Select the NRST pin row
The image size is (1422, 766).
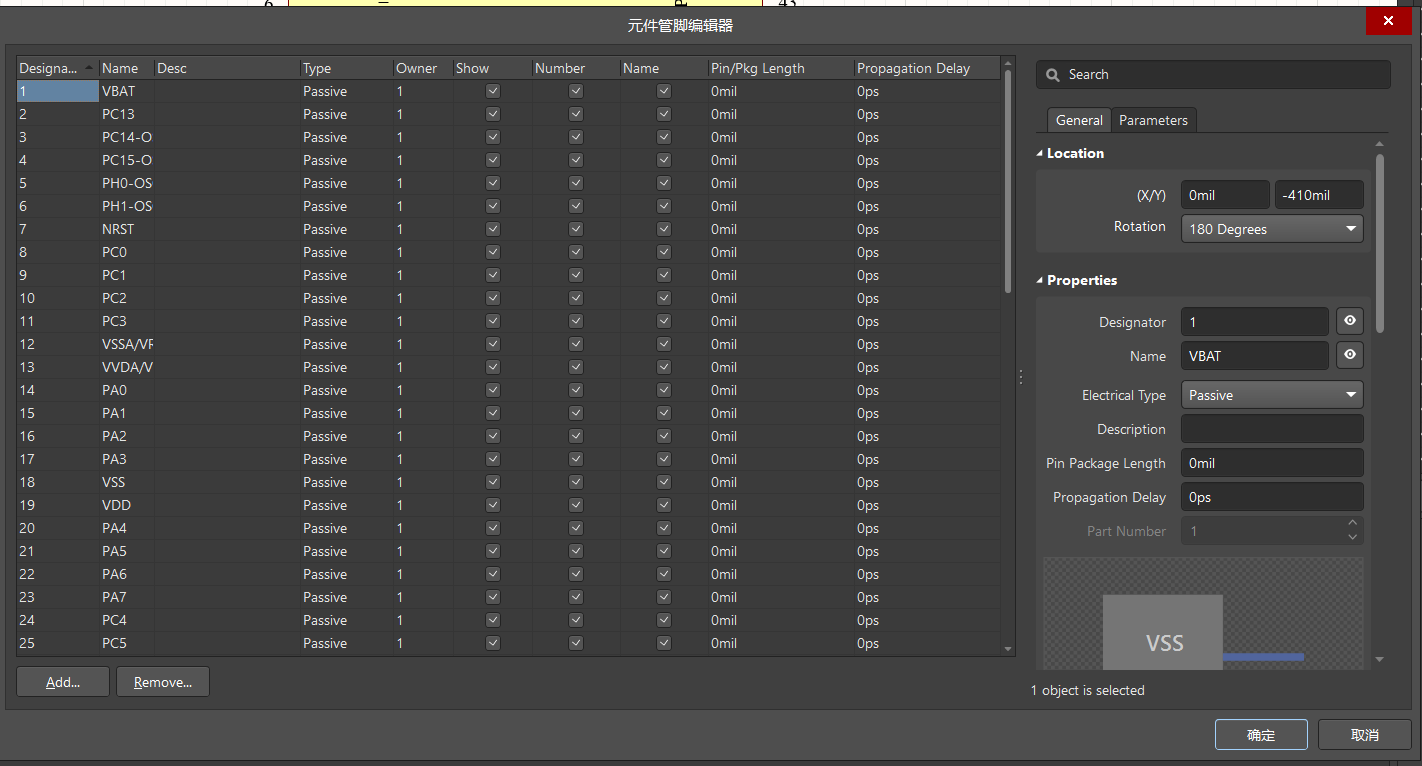(509, 229)
